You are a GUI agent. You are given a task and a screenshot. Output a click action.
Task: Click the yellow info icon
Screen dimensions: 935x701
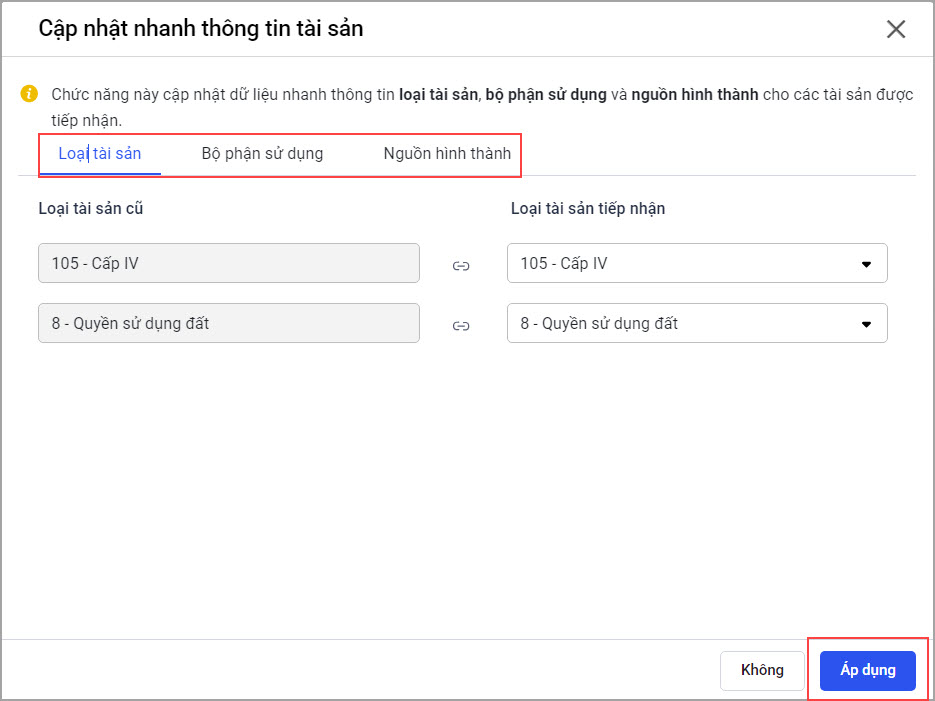(x=30, y=94)
